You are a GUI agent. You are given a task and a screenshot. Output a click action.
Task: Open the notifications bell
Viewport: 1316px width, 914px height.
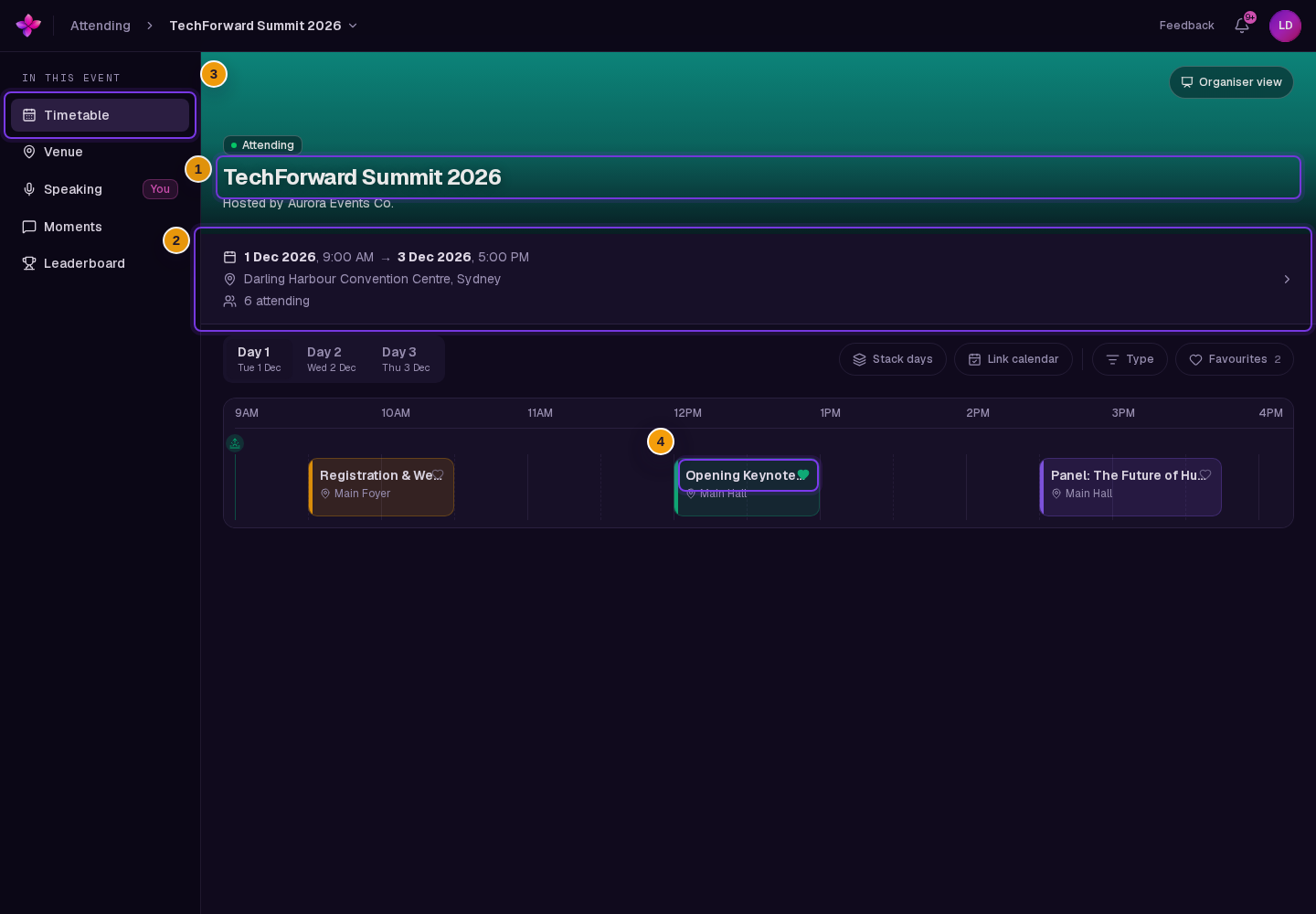coord(1242,26)
